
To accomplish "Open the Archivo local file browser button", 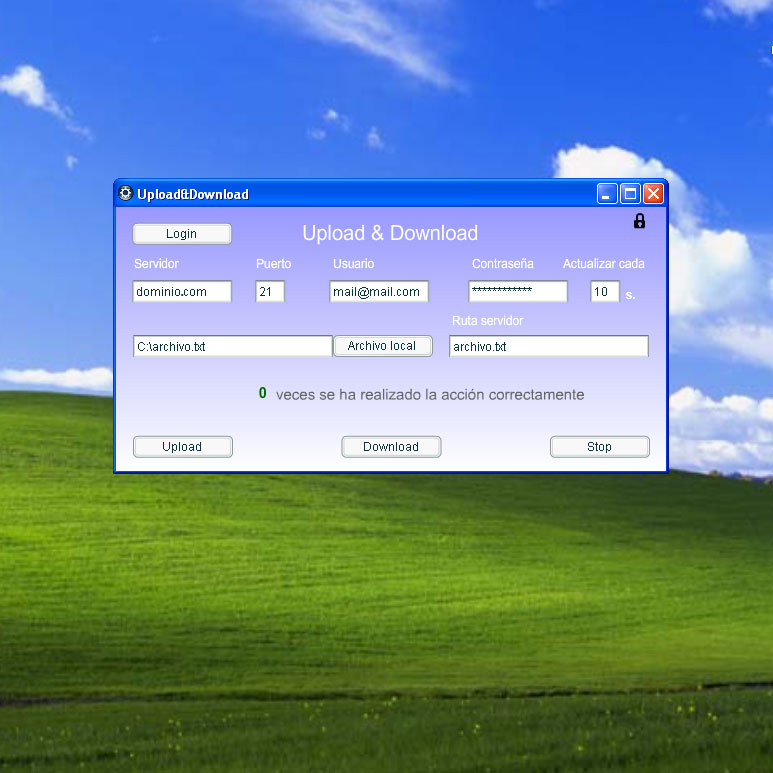I will click(x=383, y=346).
